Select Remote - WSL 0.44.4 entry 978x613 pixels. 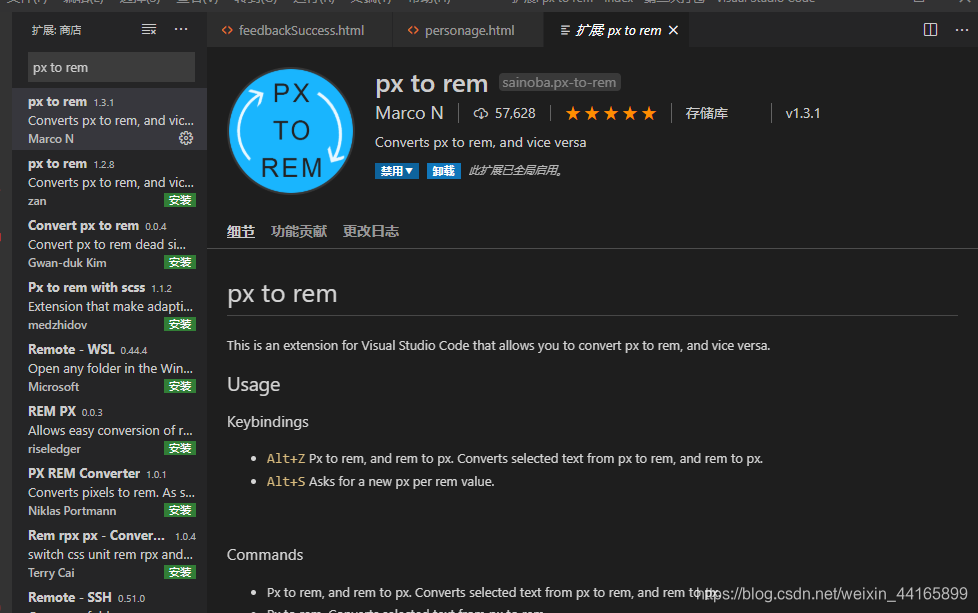click(x=110, y=367)
